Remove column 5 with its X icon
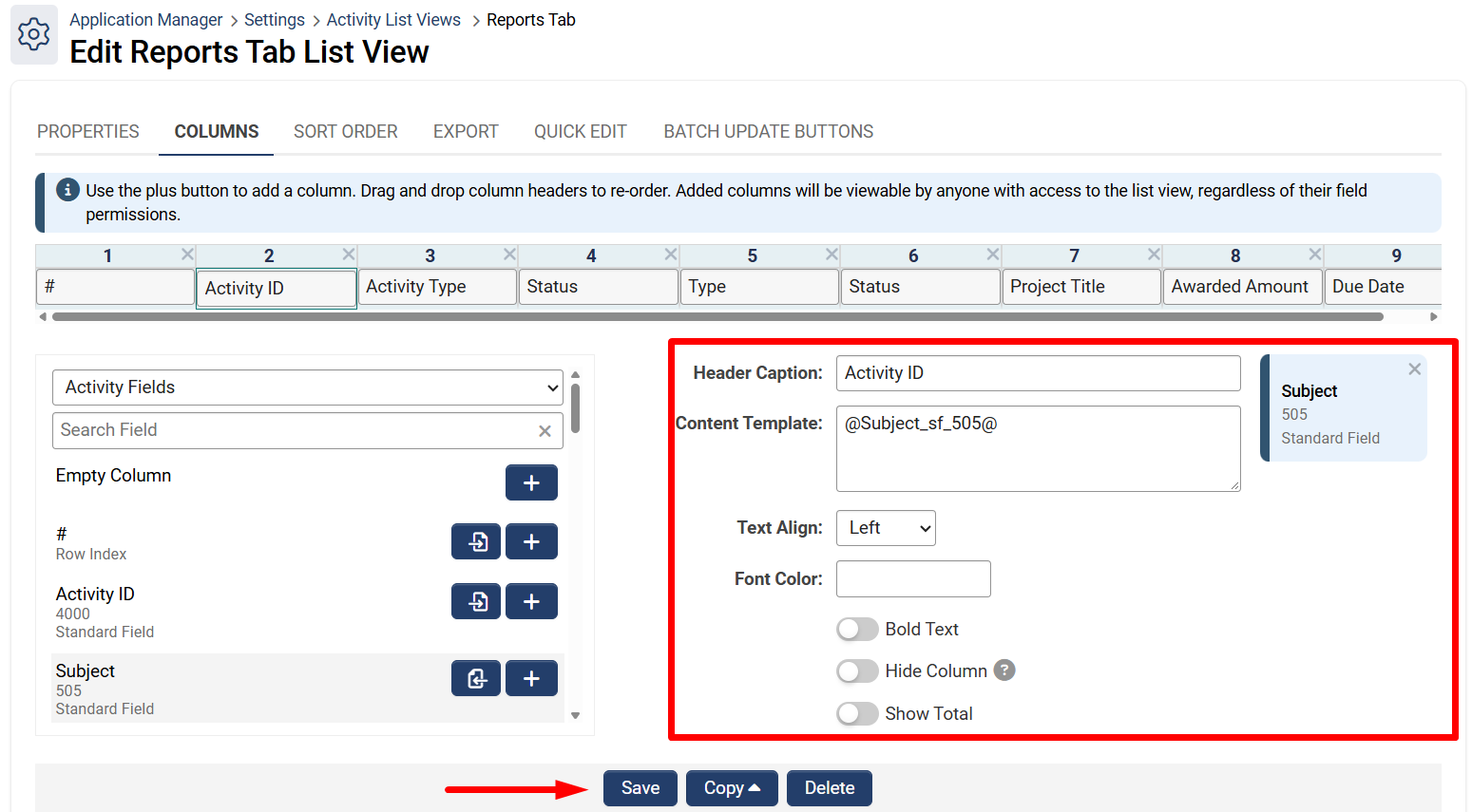The height and width of the screenshot is (812, 1472). click(x=832, y=255)
